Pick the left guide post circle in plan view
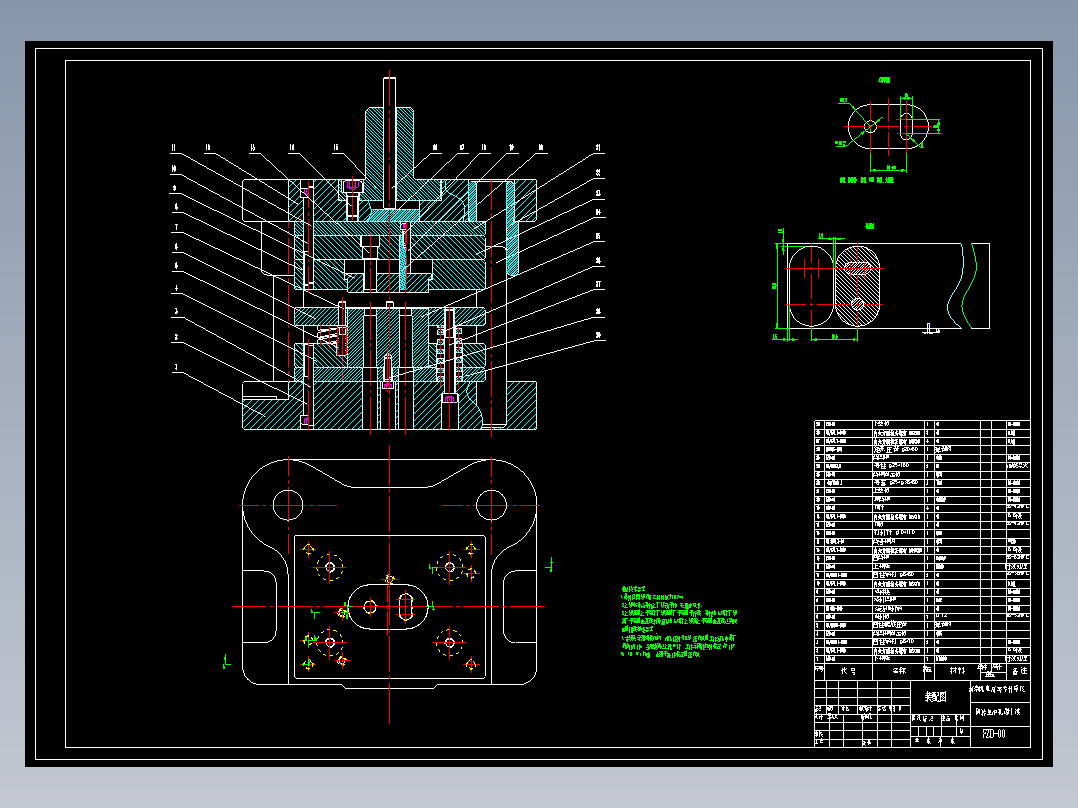This screenshot has height=808, width=1078. coord(288,505)
